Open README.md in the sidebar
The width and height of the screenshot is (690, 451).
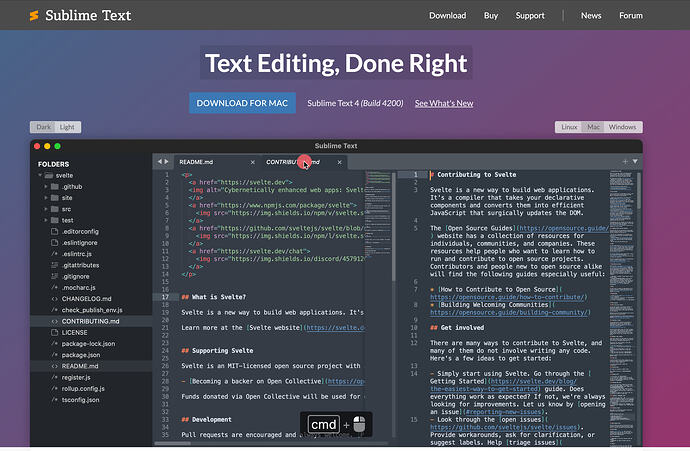[x=91, y=366]
